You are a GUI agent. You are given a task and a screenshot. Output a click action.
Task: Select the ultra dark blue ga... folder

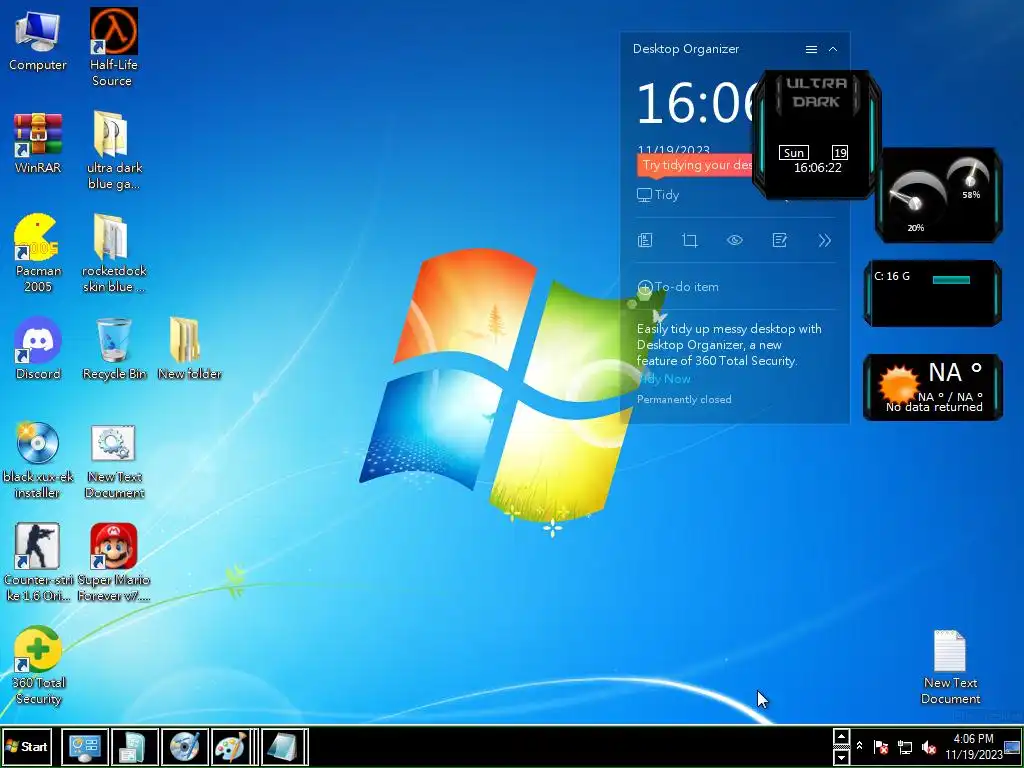tap(114, 150)
